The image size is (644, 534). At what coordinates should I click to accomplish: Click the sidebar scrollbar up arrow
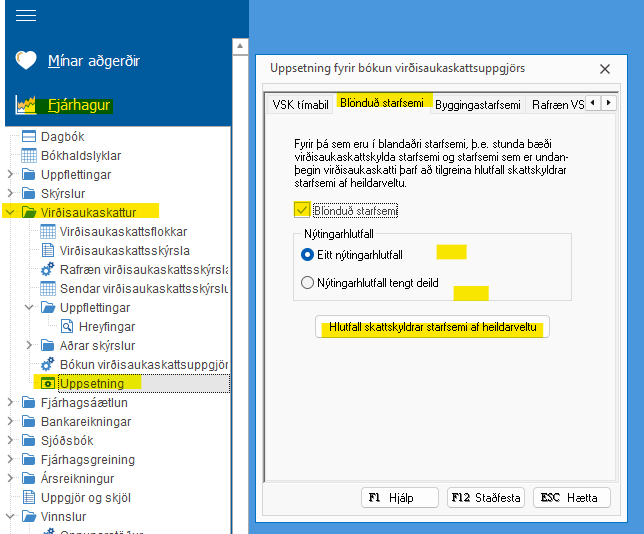[239, 46]
